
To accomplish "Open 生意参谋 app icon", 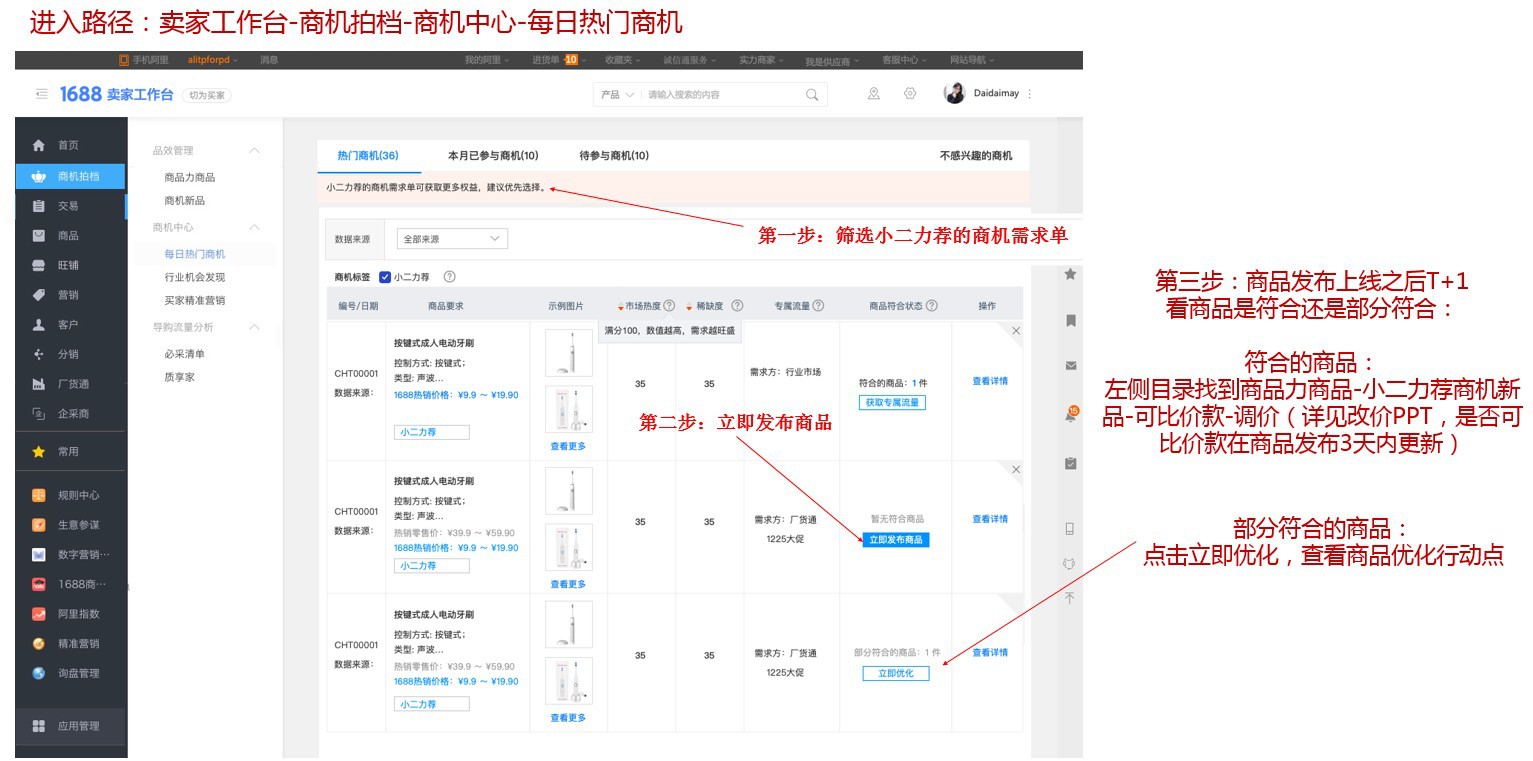I will point(39,525).
